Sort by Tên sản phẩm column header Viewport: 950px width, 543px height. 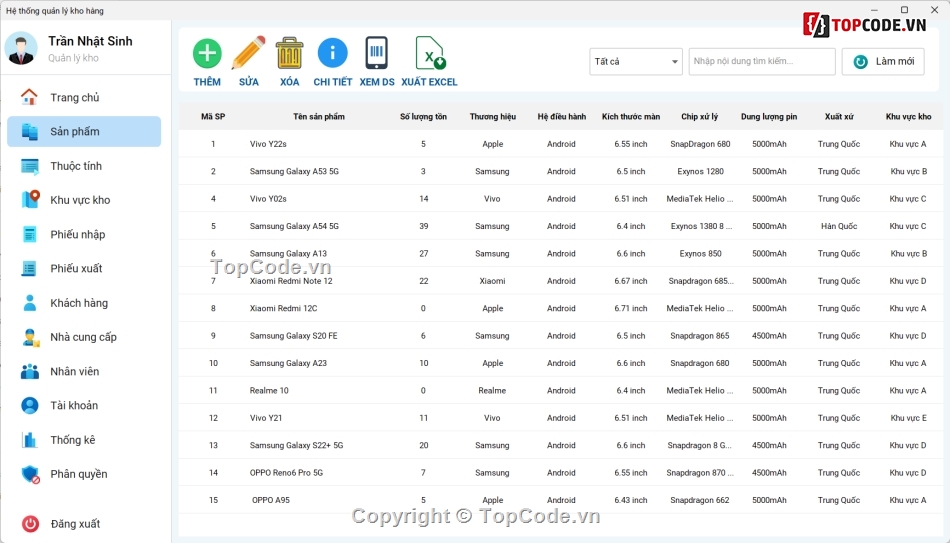pos(319,116)
